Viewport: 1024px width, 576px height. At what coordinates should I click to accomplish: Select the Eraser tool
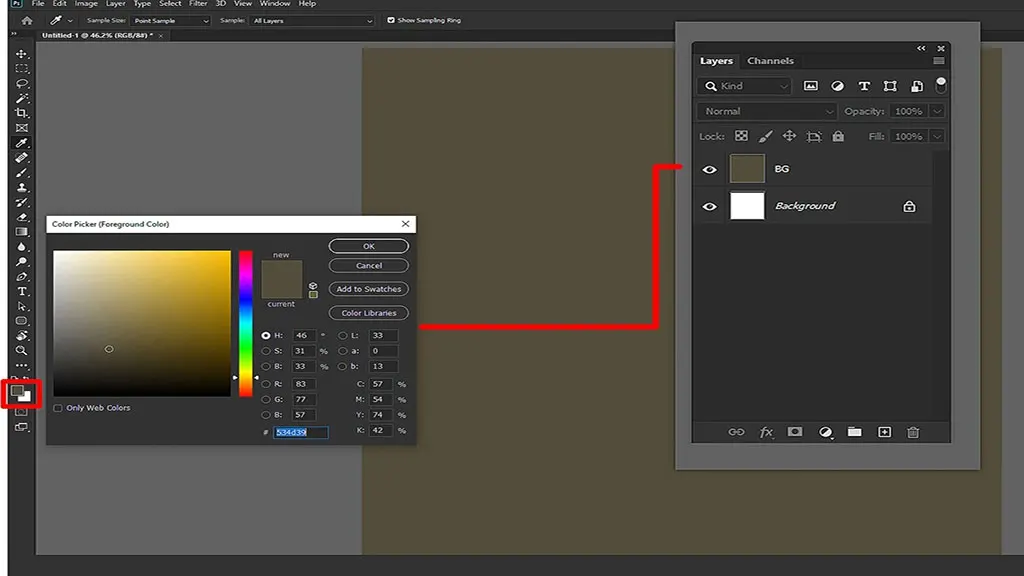click(x=22, y=217)
